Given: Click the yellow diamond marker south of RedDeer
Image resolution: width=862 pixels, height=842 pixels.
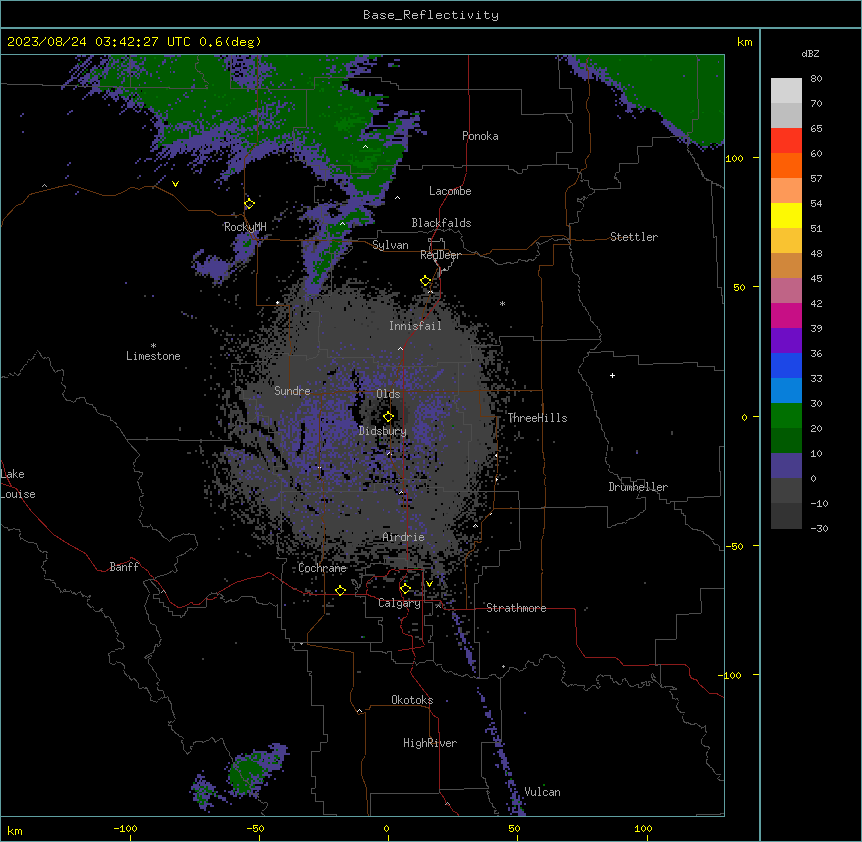Looking at the screenshot, I should pyautogui.click(x=426, y=281).
